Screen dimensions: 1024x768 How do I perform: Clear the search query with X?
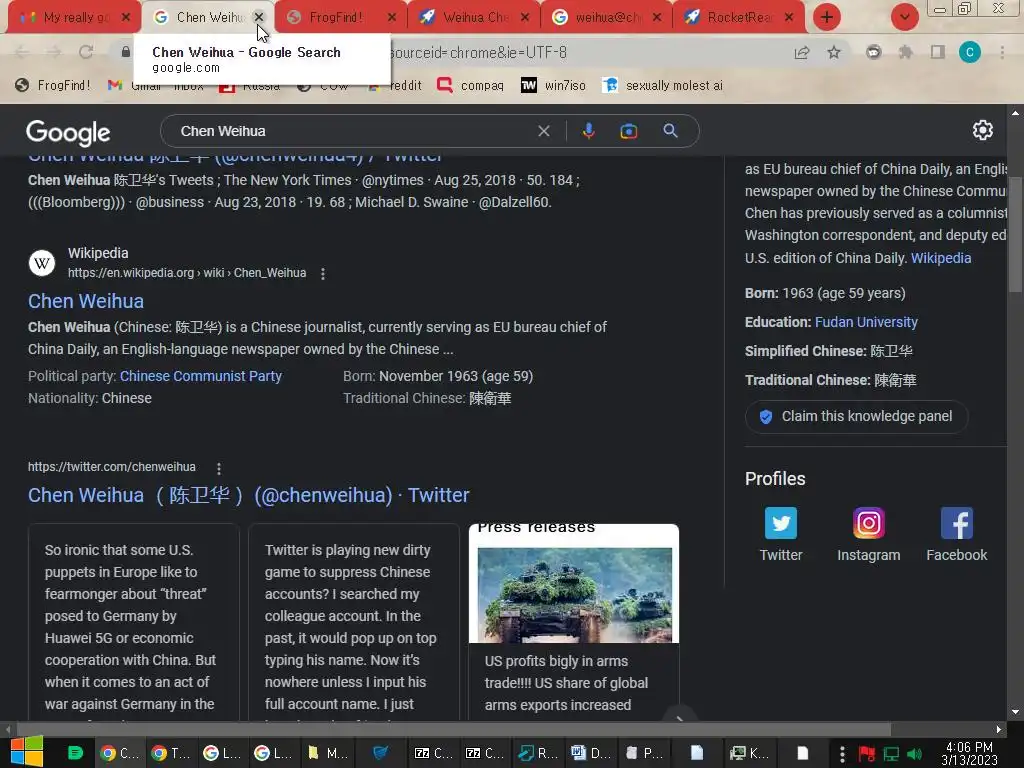[543, 131]
